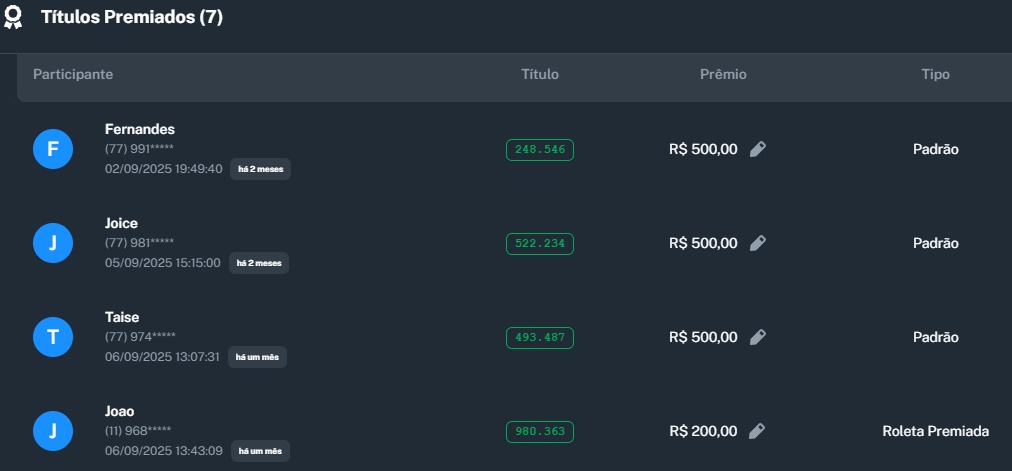
Task: Click the pencil icon beside Joice's prize
Action: 758,243
